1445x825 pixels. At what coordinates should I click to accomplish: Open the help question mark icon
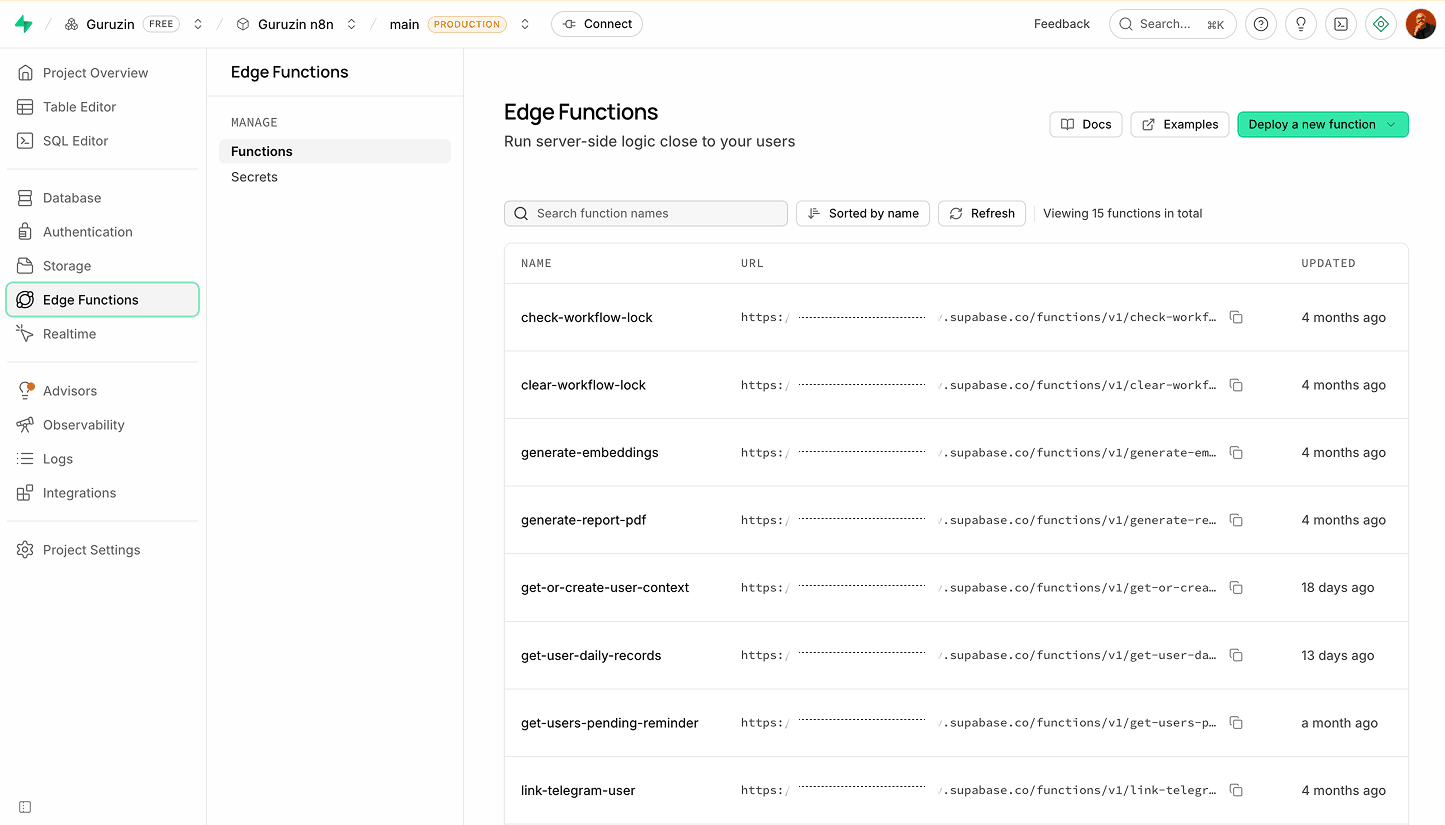coord(1261,24)
